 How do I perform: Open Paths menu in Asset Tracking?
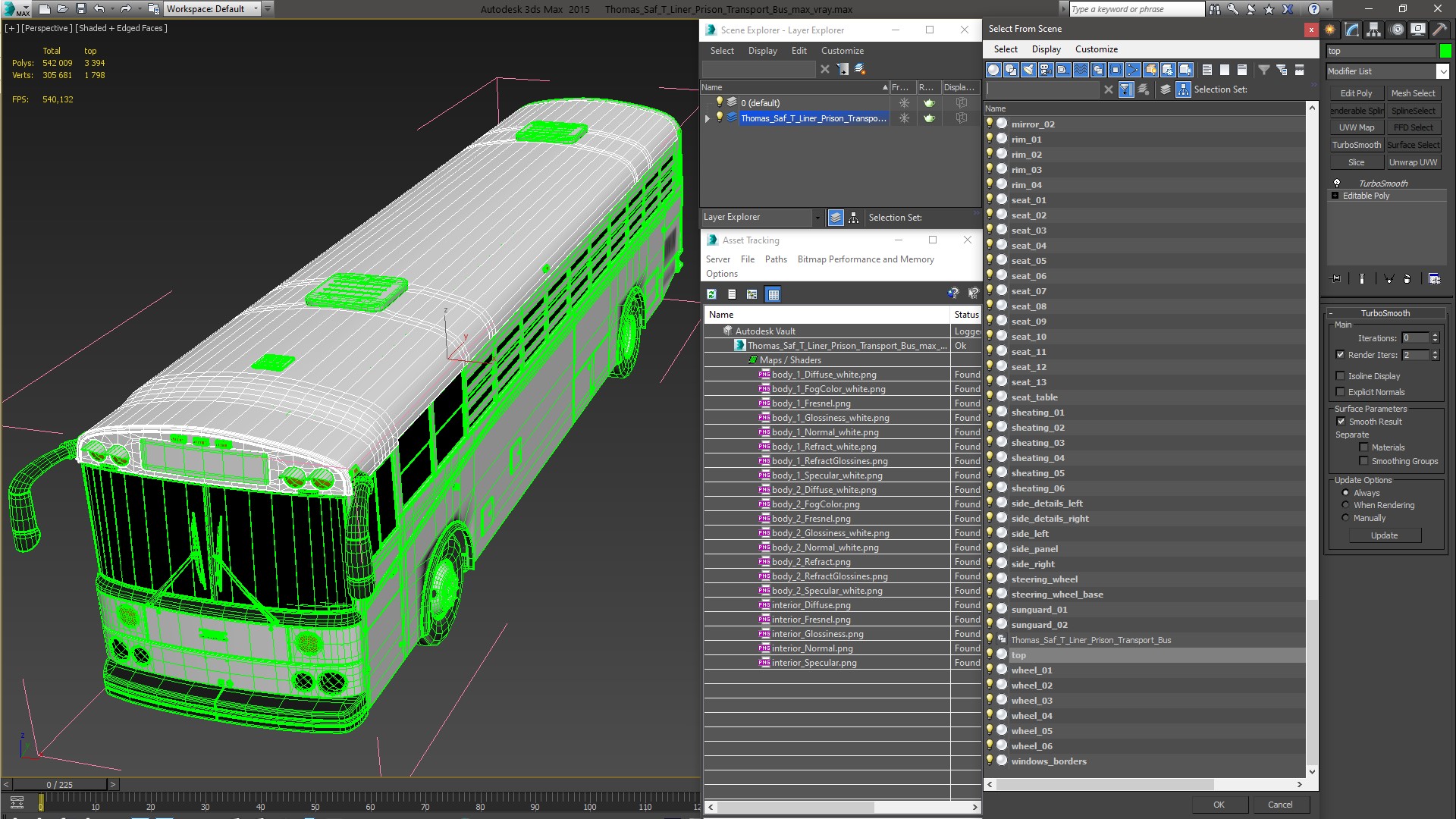[x=776, y=259]
